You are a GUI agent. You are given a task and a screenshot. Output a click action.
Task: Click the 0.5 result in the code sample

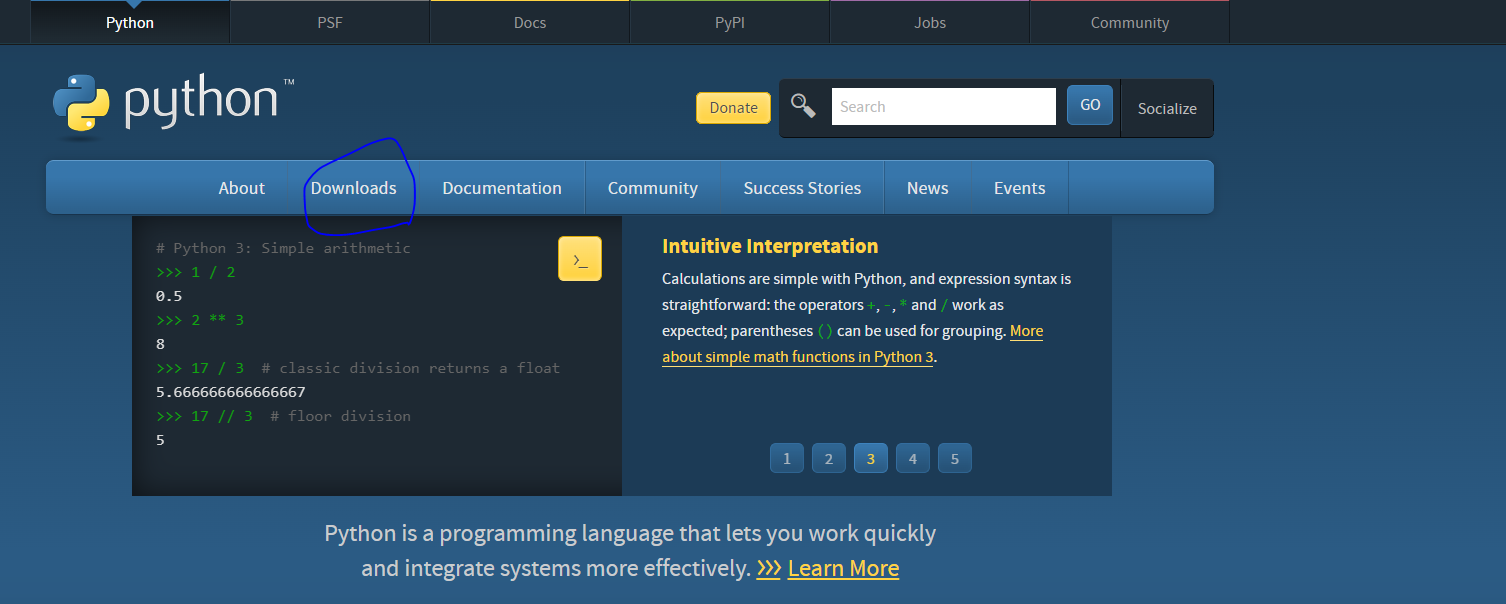(x=169, y=296)
